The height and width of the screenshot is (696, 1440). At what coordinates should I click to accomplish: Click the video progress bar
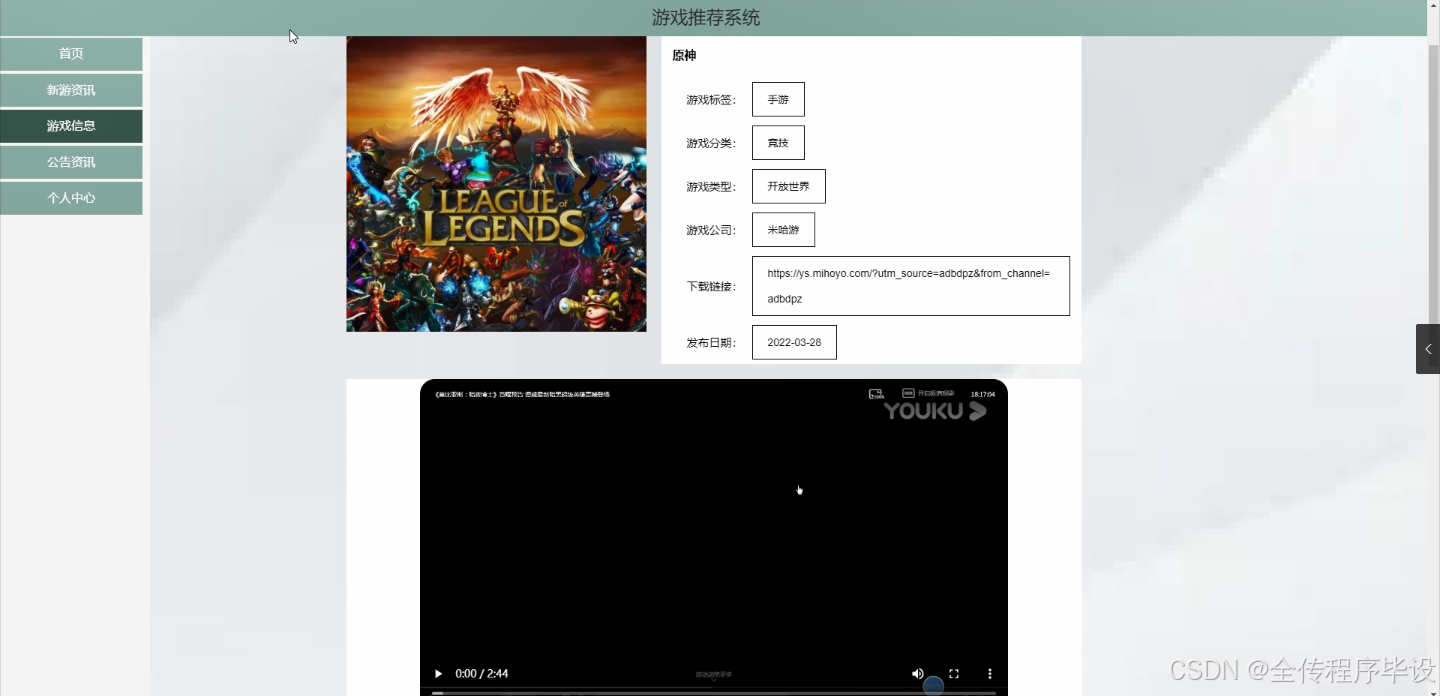point(713,692)
